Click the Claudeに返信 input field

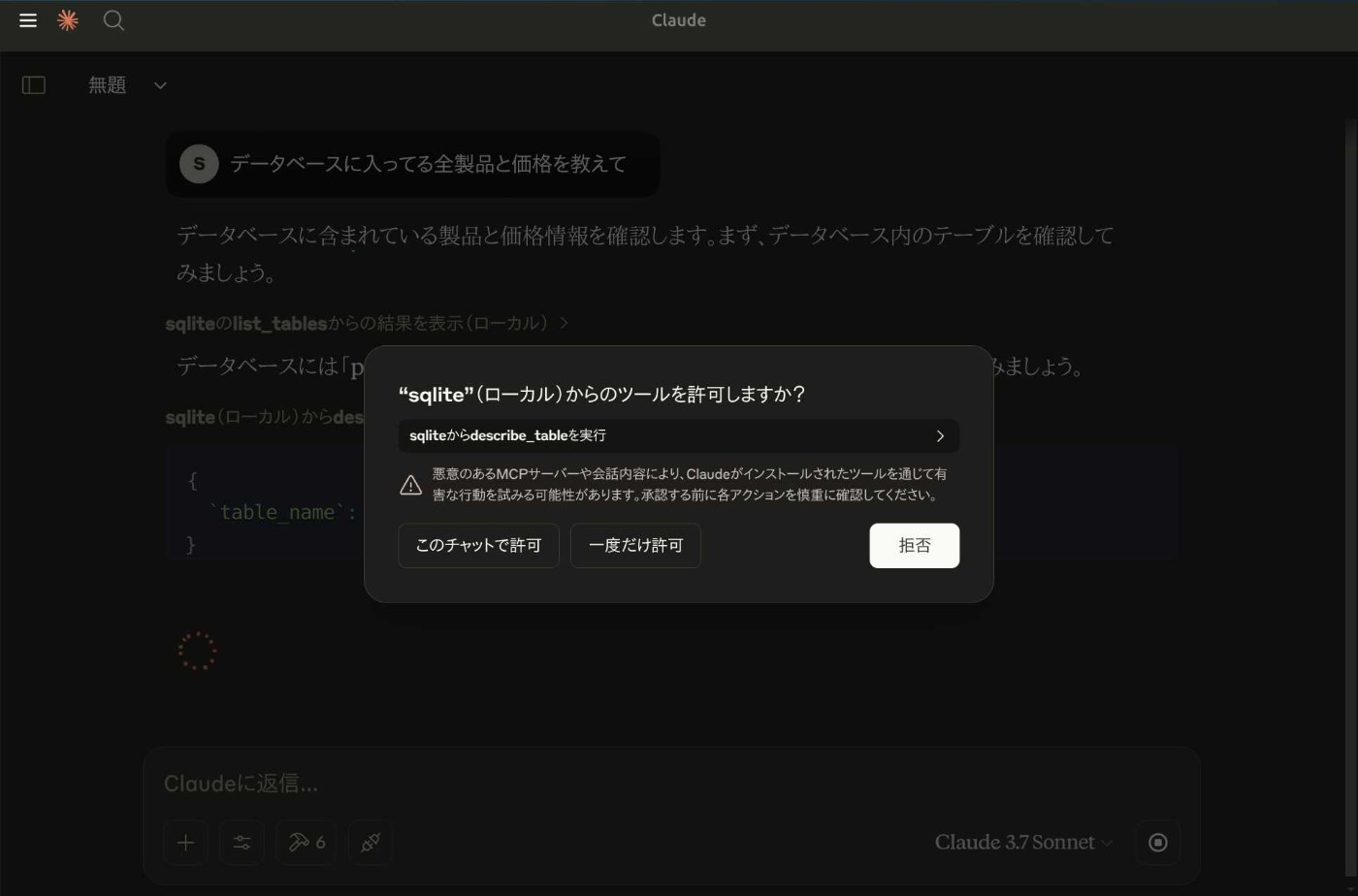pos(671,784)
